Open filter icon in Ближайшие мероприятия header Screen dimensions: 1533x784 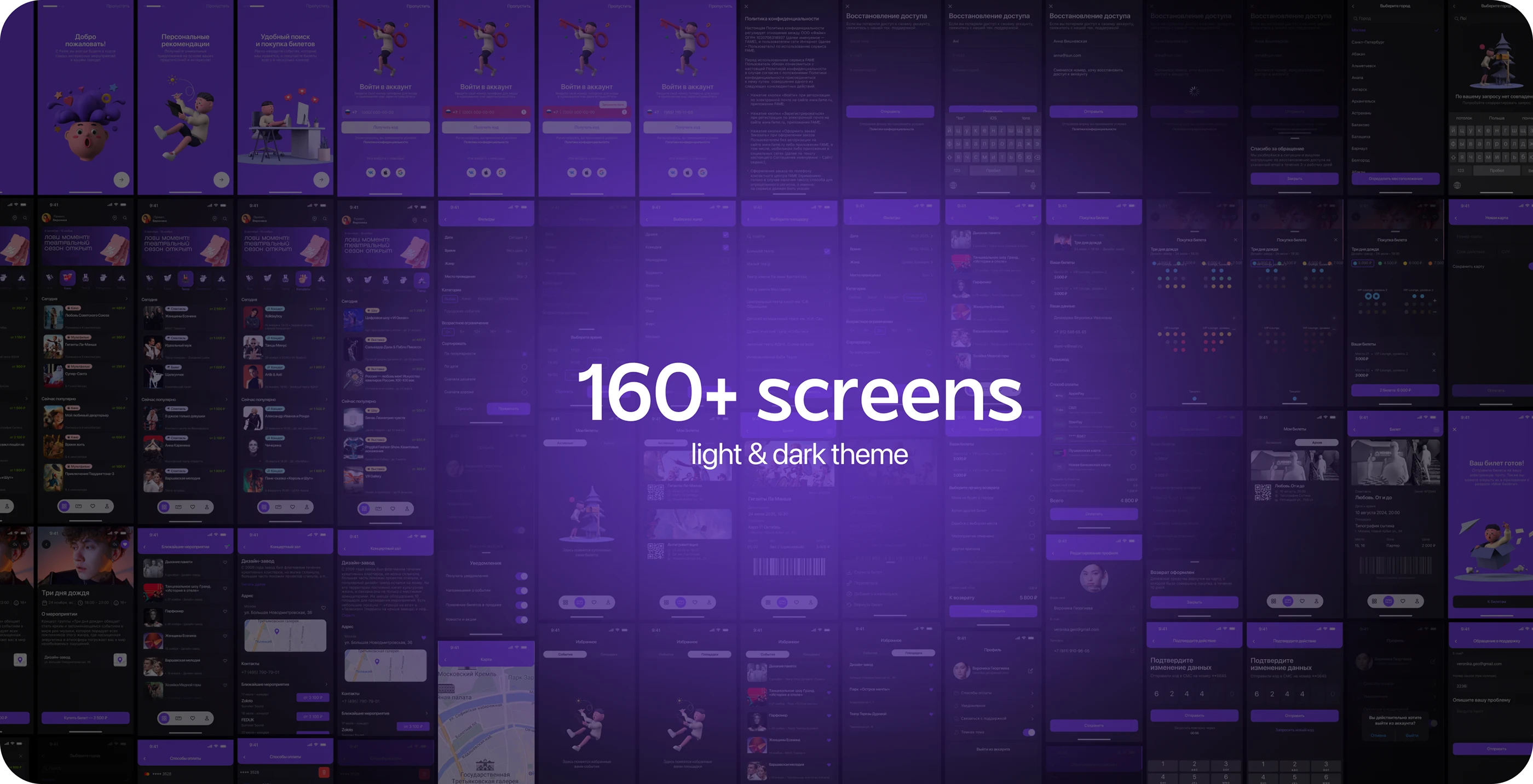pyautogui.click(x=227, y=546)
